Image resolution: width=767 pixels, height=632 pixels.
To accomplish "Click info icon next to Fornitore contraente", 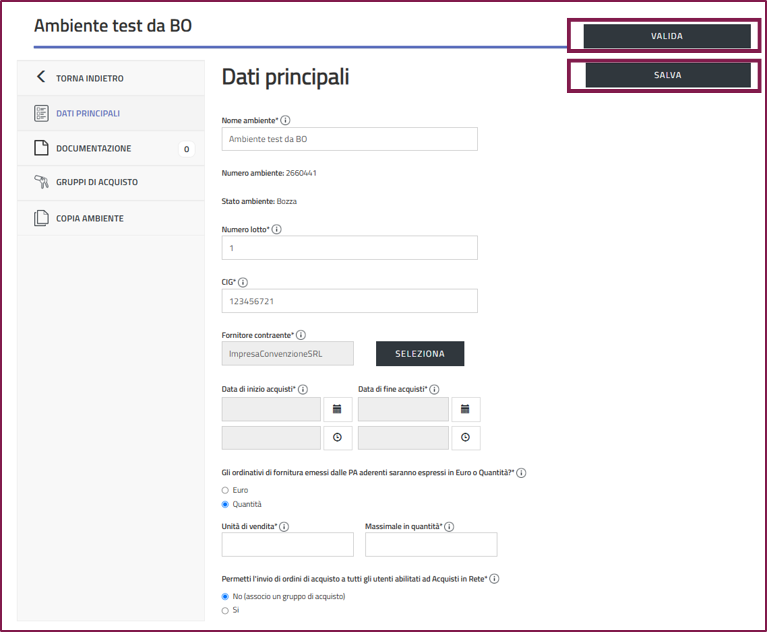I will 301,335.
